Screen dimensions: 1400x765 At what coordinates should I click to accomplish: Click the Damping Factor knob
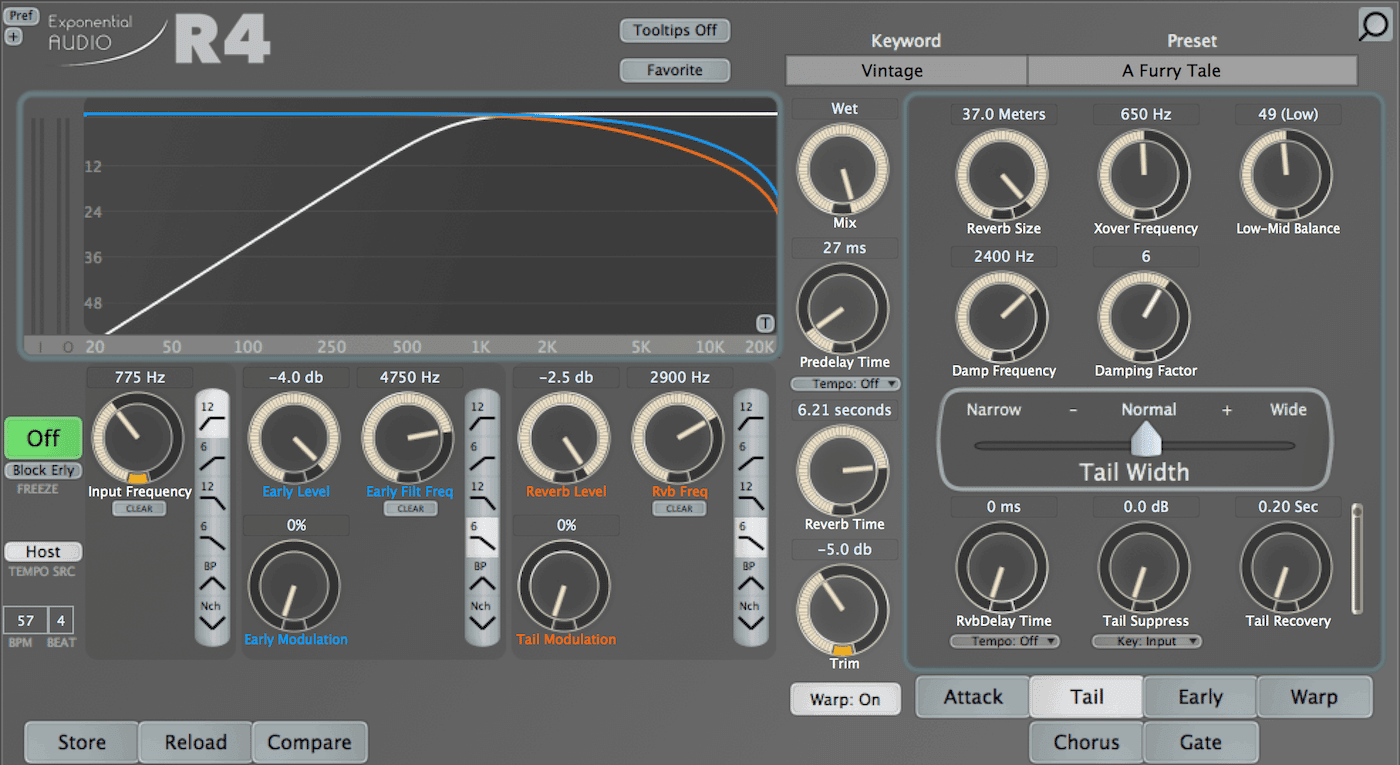pos(1144,316)
